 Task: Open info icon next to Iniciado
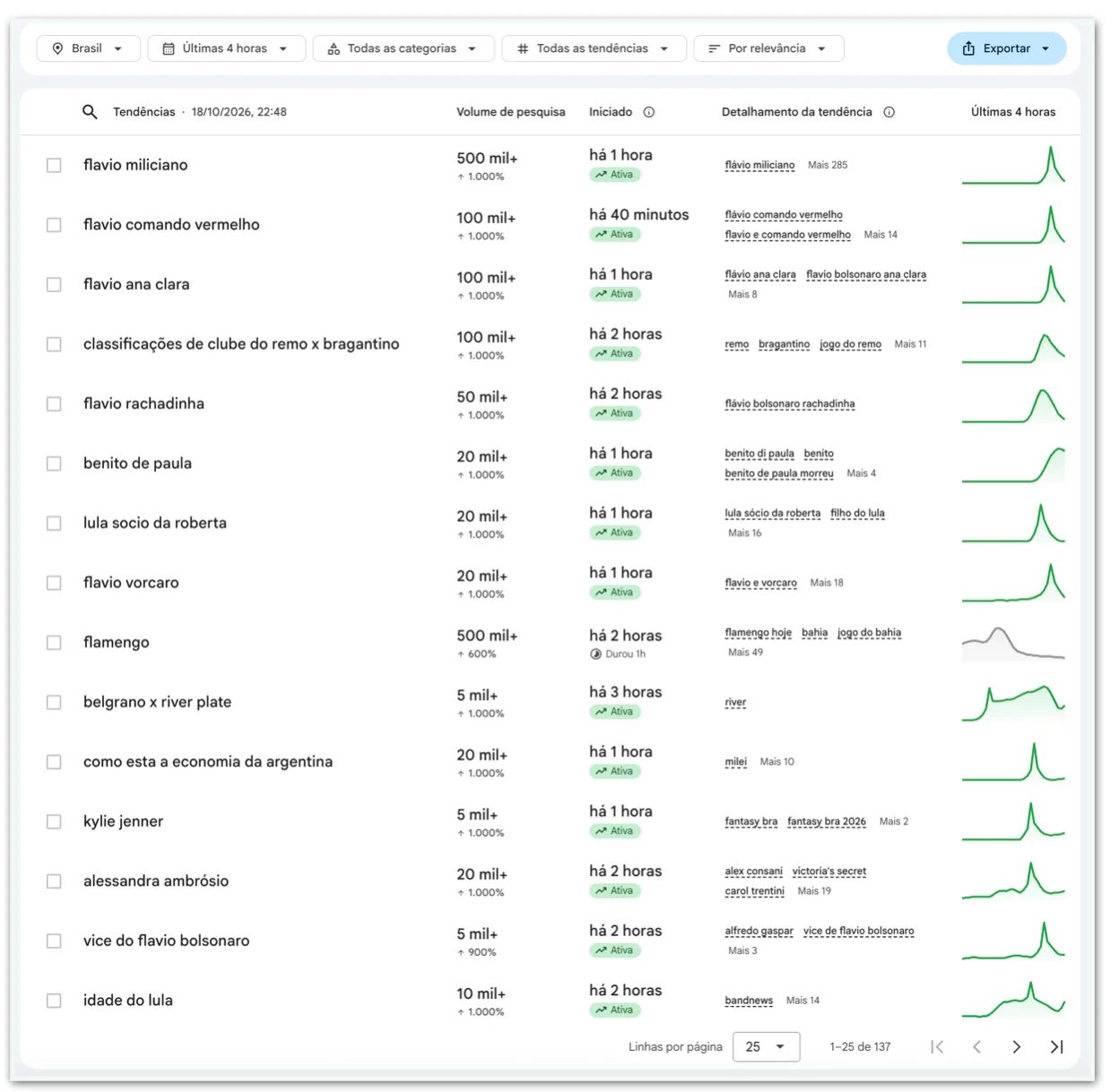coord(649,112)
